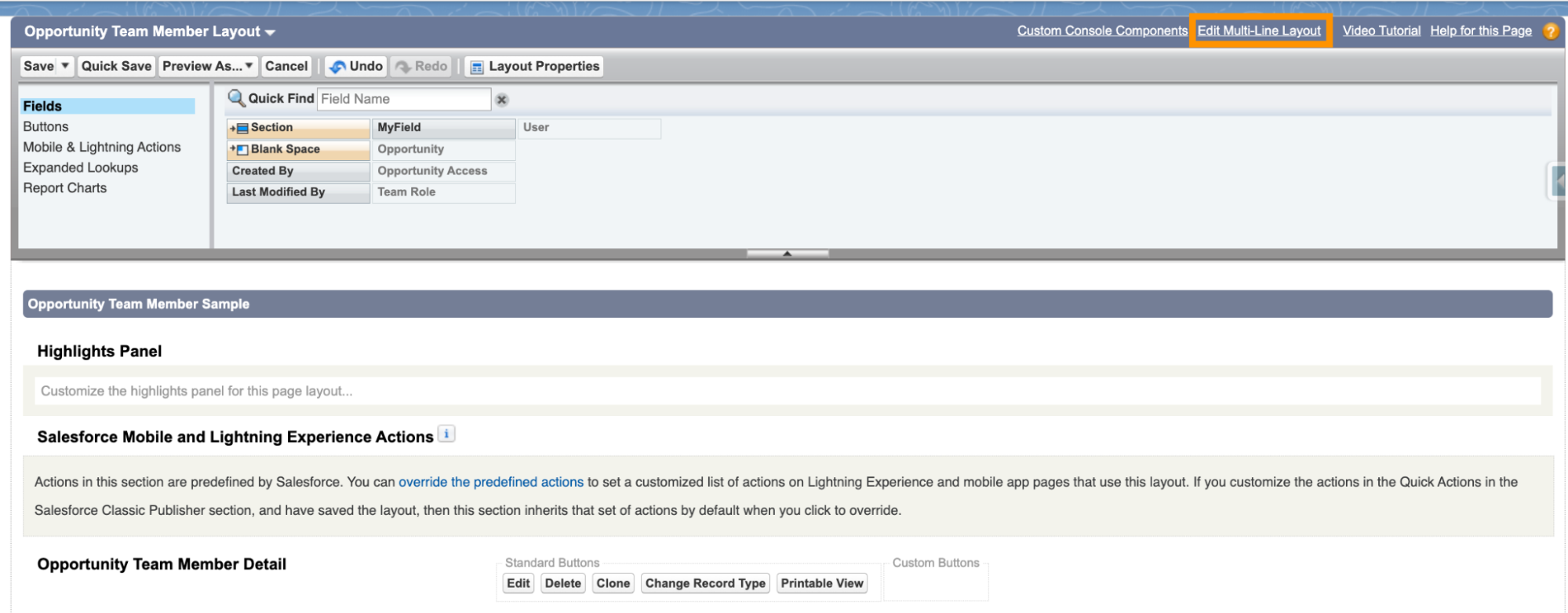Click the Edit standard button

pos(518,583)
